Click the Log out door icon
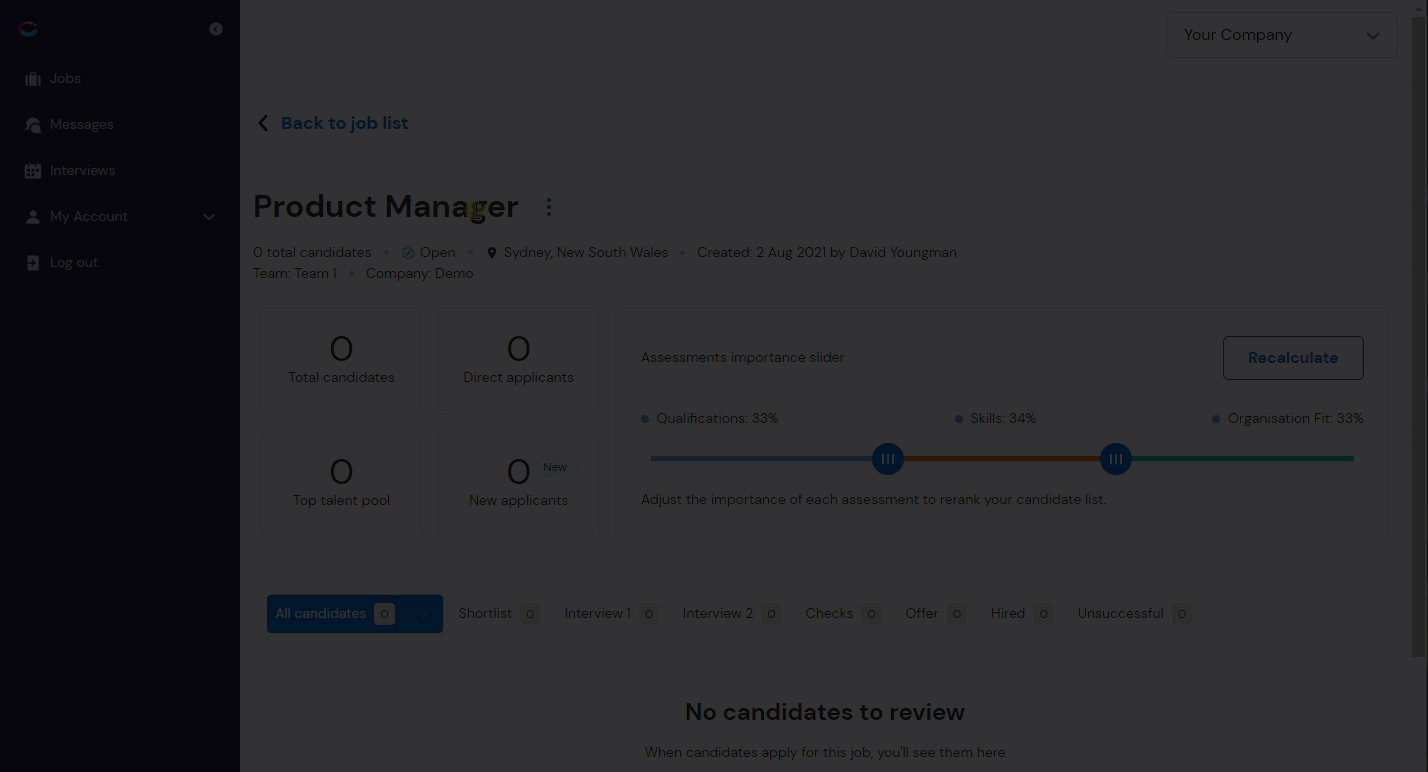This screenshot has height=772, width=1428. pyautogui.click(x=33, y=263)
